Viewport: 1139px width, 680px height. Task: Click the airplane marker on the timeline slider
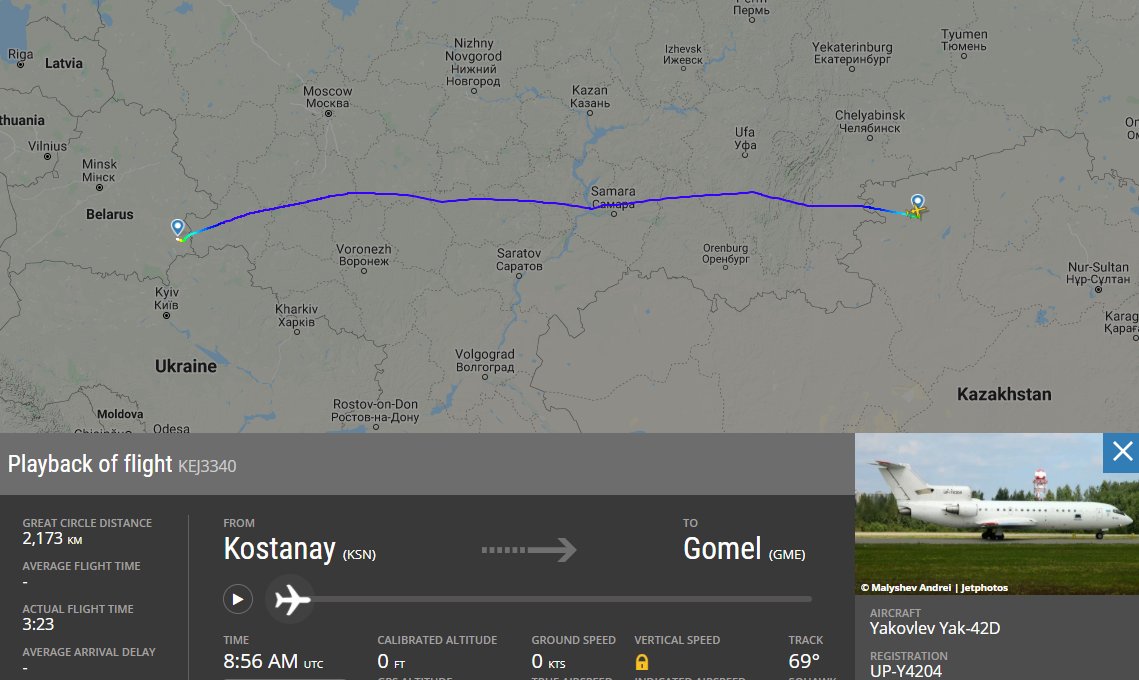pyautogui.click(x=291, y=599)
